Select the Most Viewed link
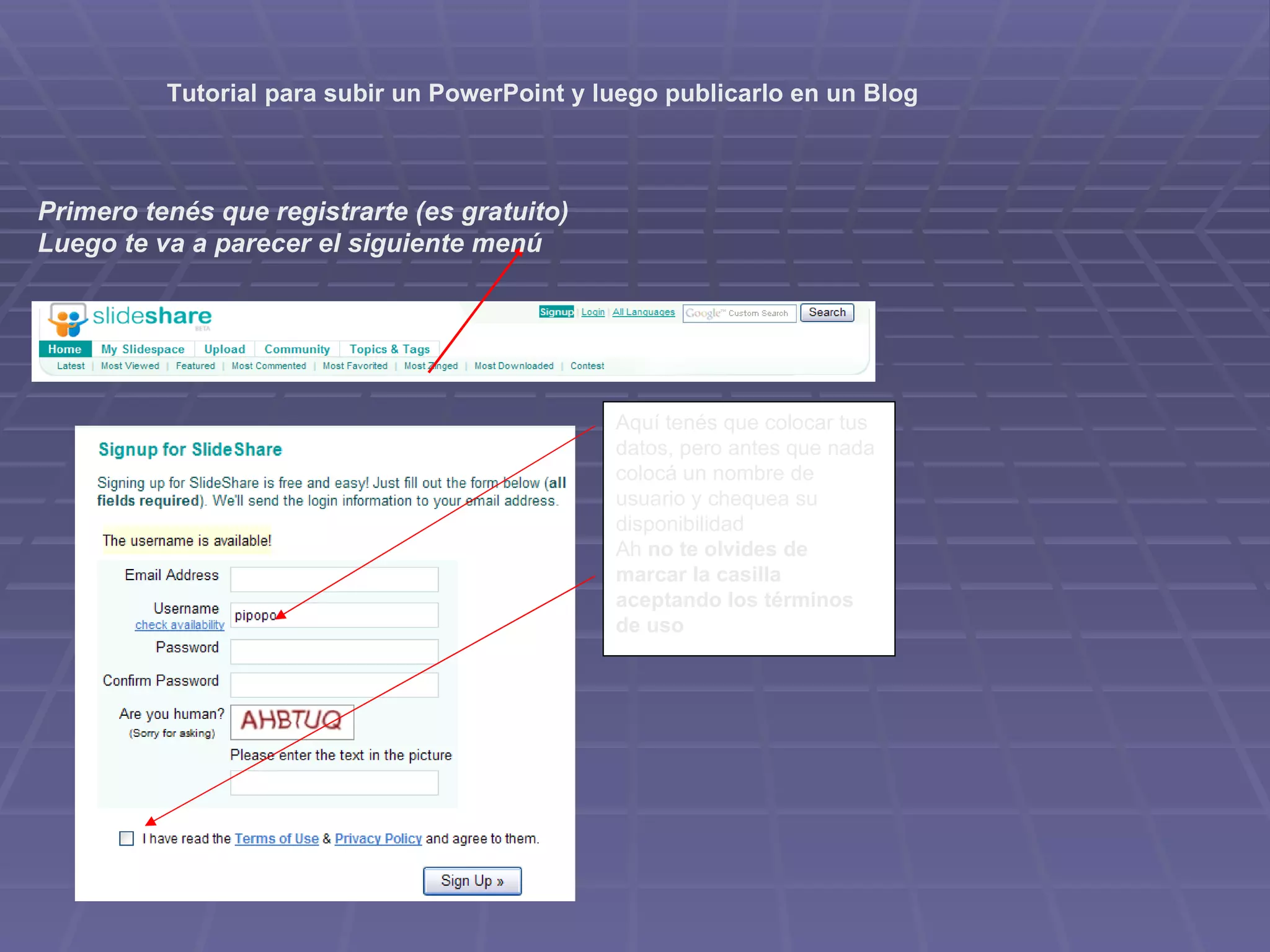This screenshot has height=952, width=1270. coord(130,366)
